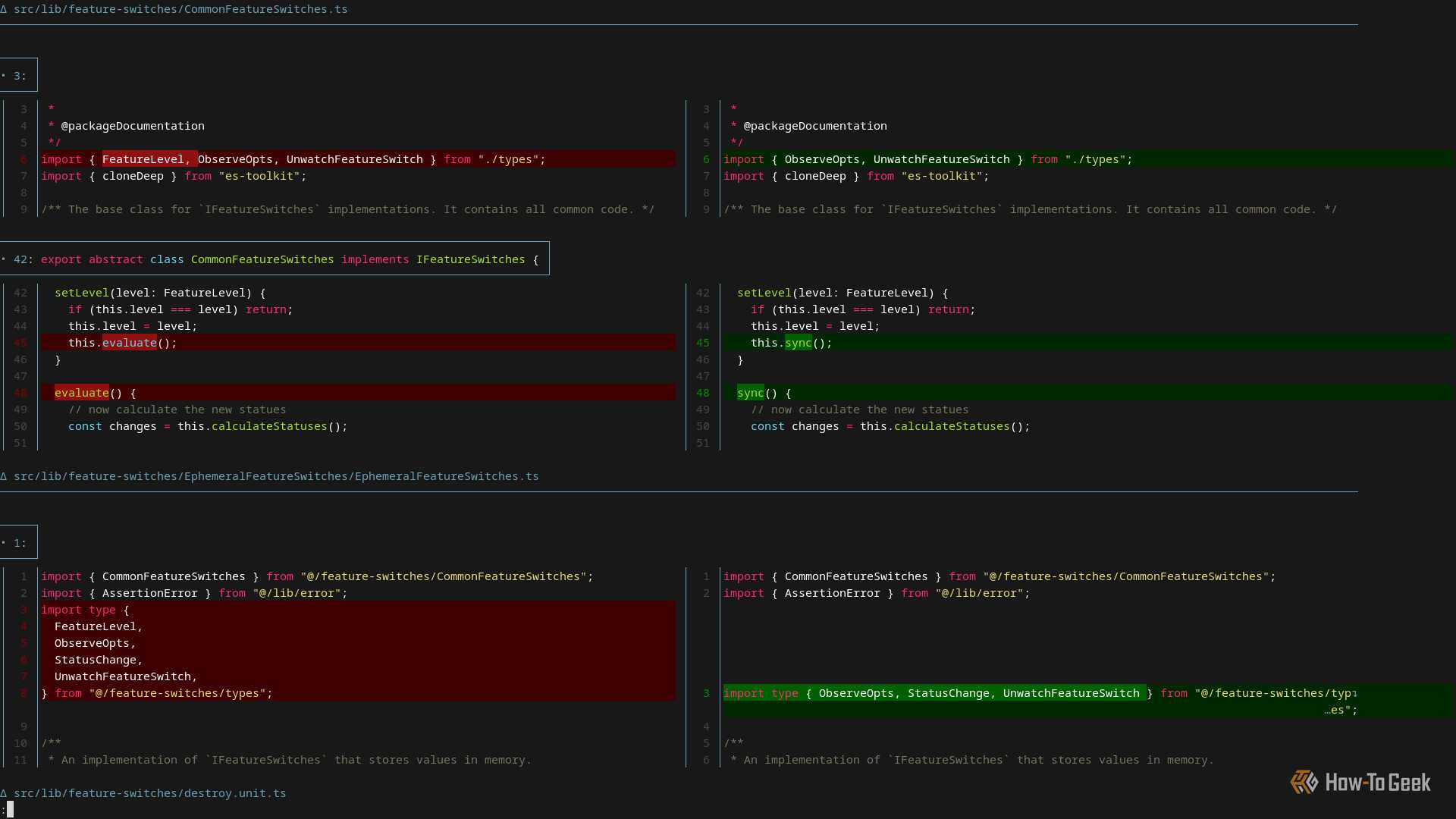Click the green line number 45
This screenshot has height=819, width=1456.
click(x=703, y=343)
